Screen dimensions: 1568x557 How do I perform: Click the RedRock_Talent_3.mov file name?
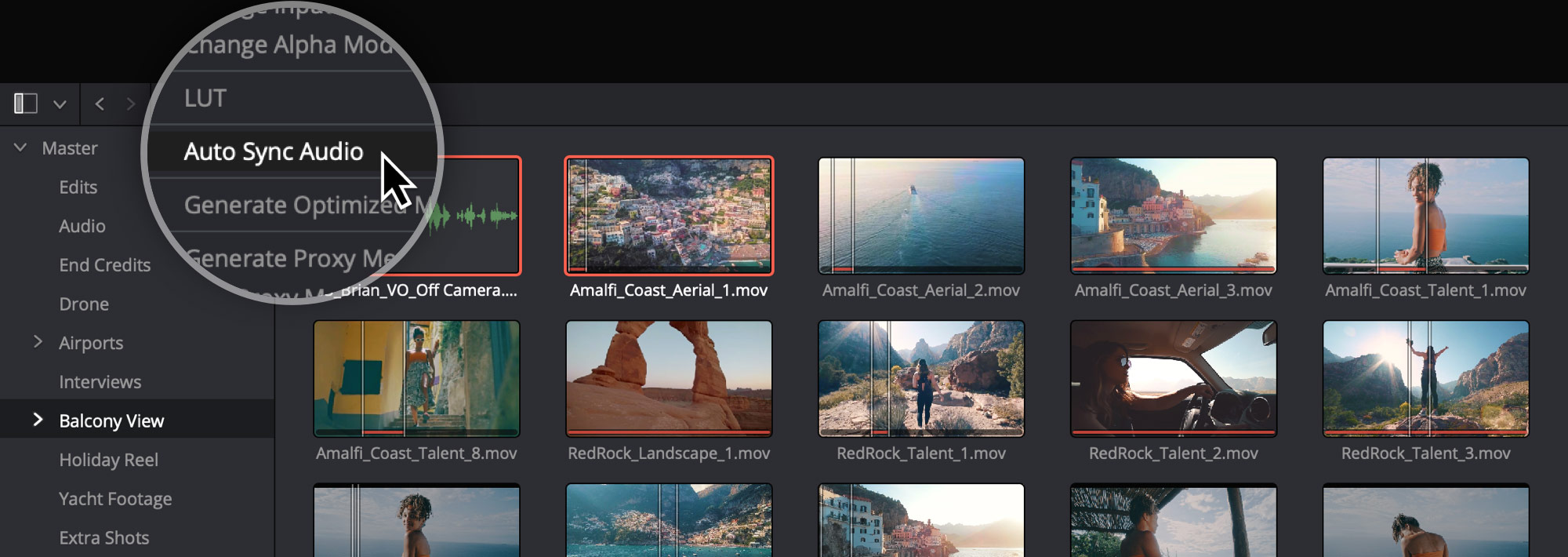coord(1426,453)
